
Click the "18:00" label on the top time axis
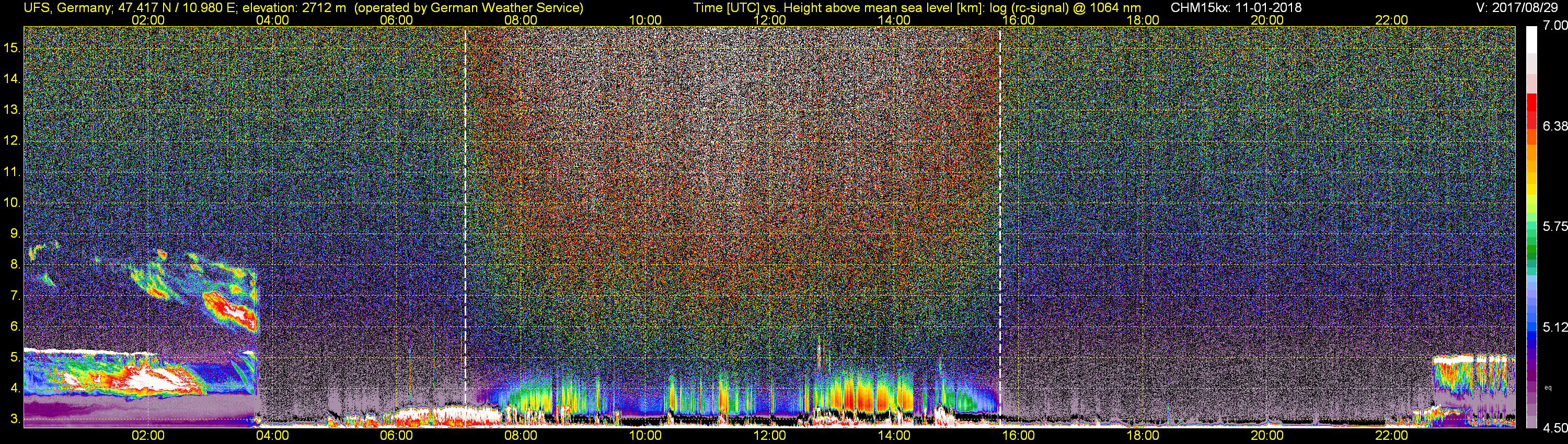tap(1143, 20)
